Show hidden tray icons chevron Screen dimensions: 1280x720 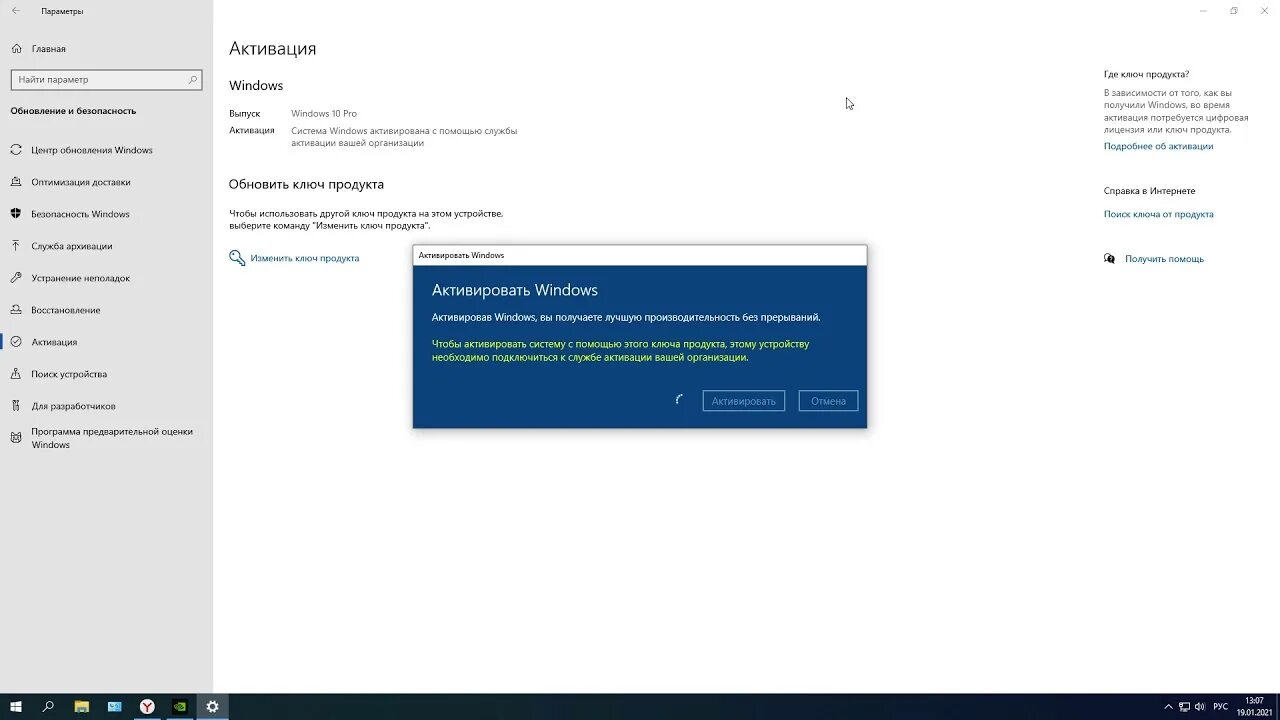[1168, 706]
